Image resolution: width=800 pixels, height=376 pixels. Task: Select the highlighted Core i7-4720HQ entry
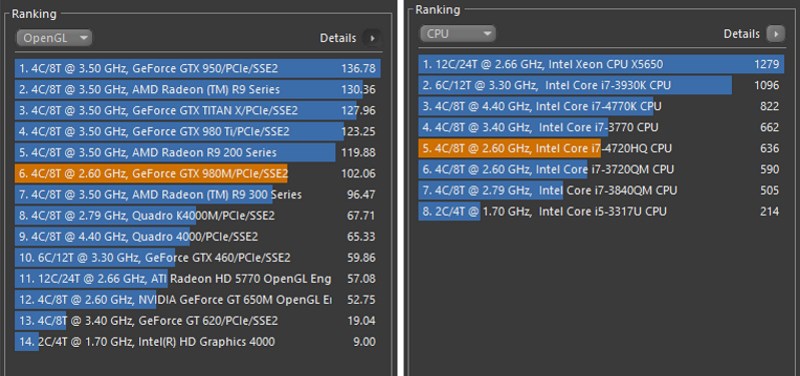click(x=602, y=148)
